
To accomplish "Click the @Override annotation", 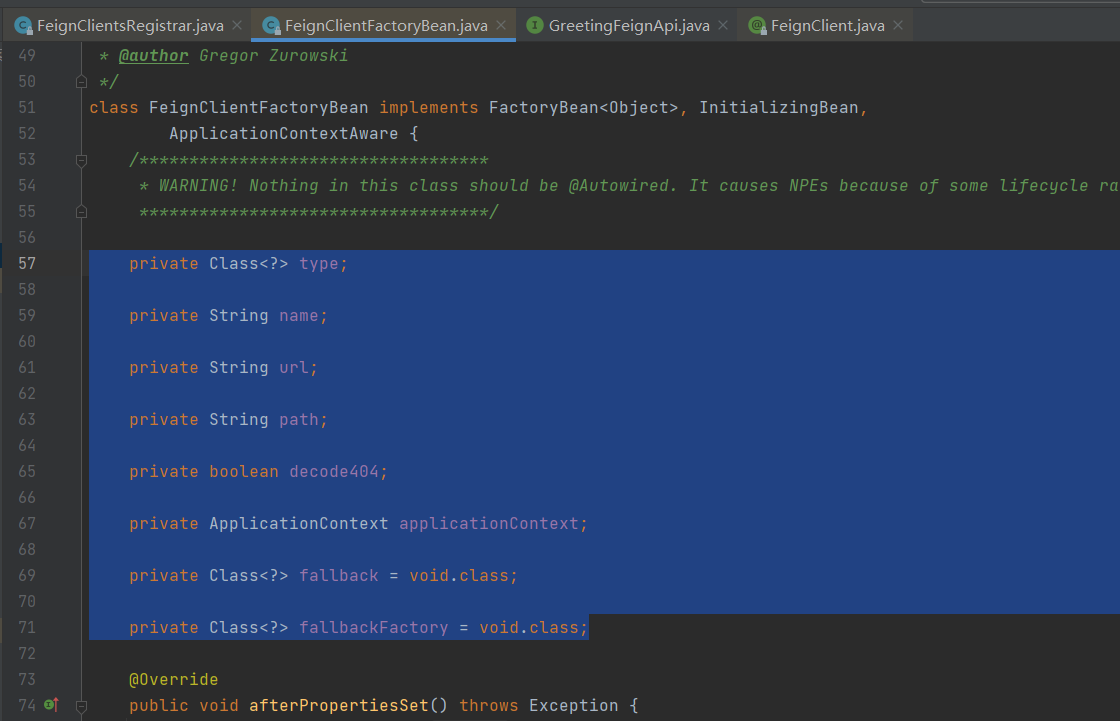I will click(174, 680).
